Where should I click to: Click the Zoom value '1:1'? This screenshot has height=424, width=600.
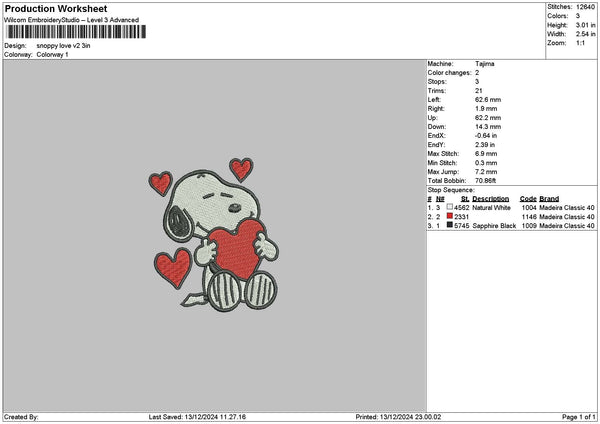[x=580, y=43]
